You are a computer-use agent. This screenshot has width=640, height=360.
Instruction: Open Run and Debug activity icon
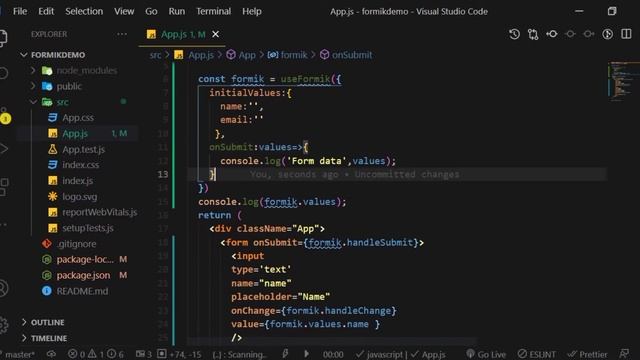click(4, 149)
